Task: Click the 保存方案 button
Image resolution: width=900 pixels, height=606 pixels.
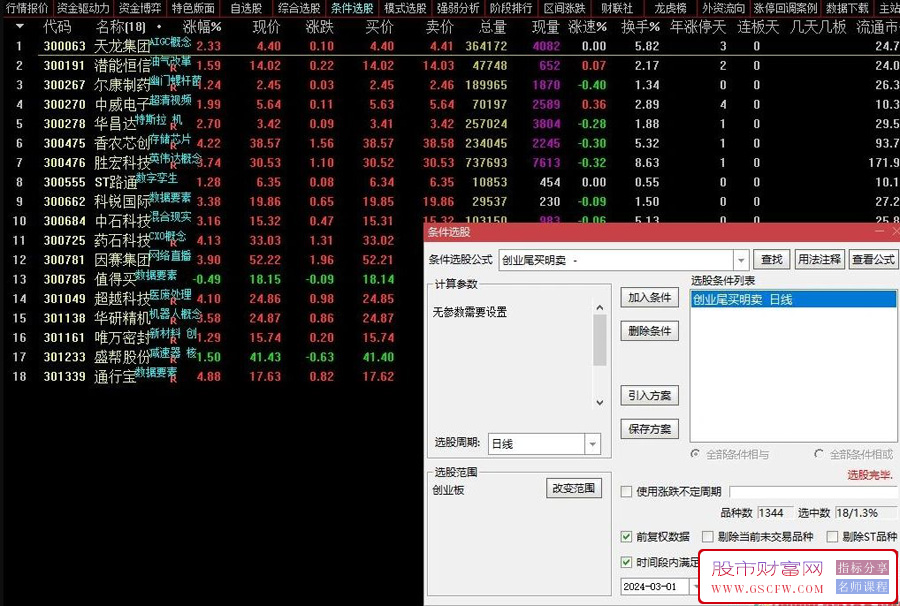Action: tap(650, 429)
